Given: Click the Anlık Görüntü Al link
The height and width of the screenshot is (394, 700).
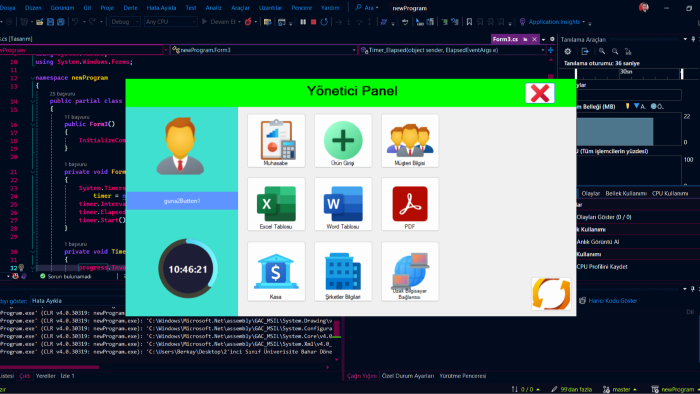Looking at the screenshot, I should [x=597, y=242].
